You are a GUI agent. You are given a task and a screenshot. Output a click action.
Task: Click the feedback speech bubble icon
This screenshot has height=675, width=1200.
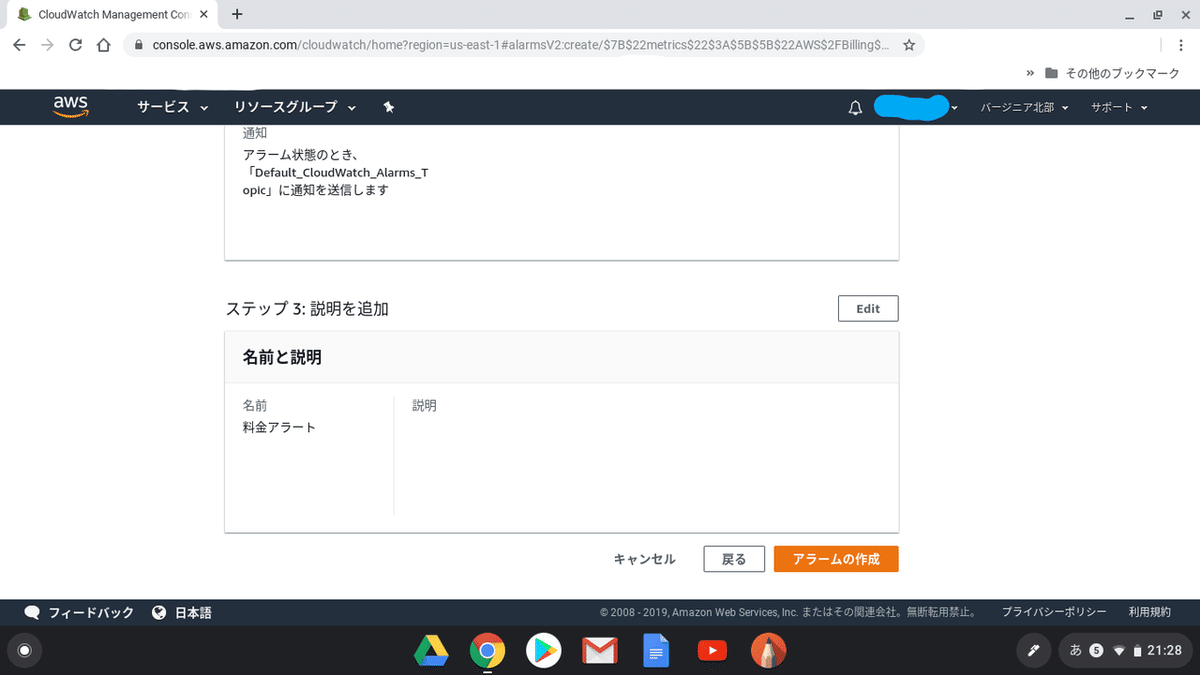pos(31,611)
